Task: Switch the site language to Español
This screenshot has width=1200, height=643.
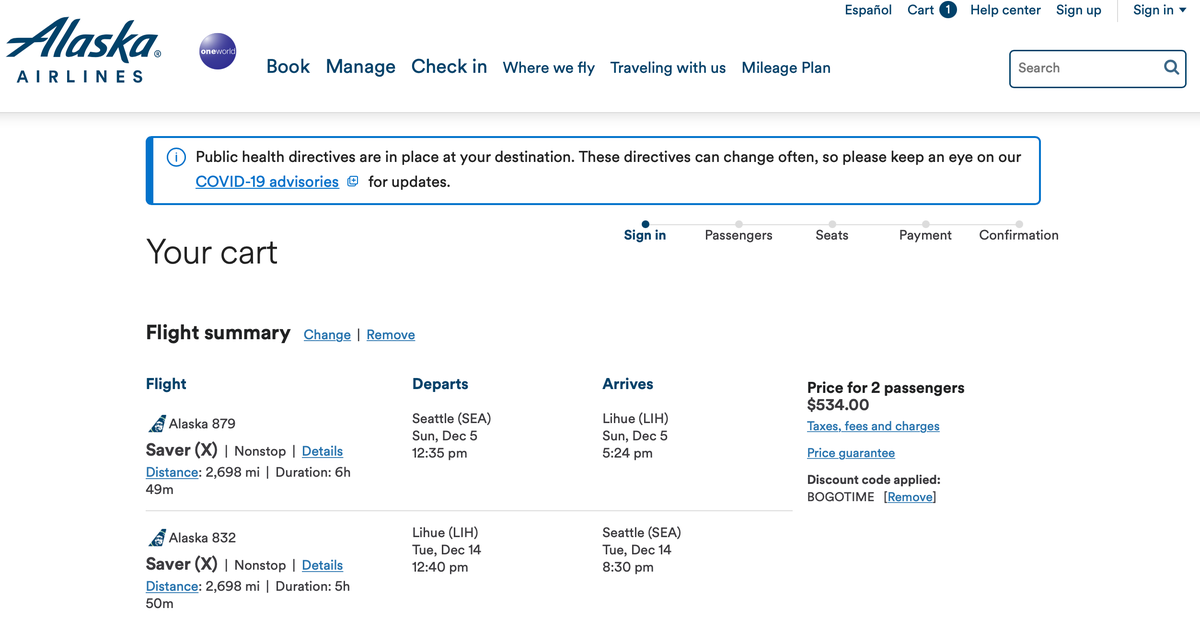Action: coord(867,10)
